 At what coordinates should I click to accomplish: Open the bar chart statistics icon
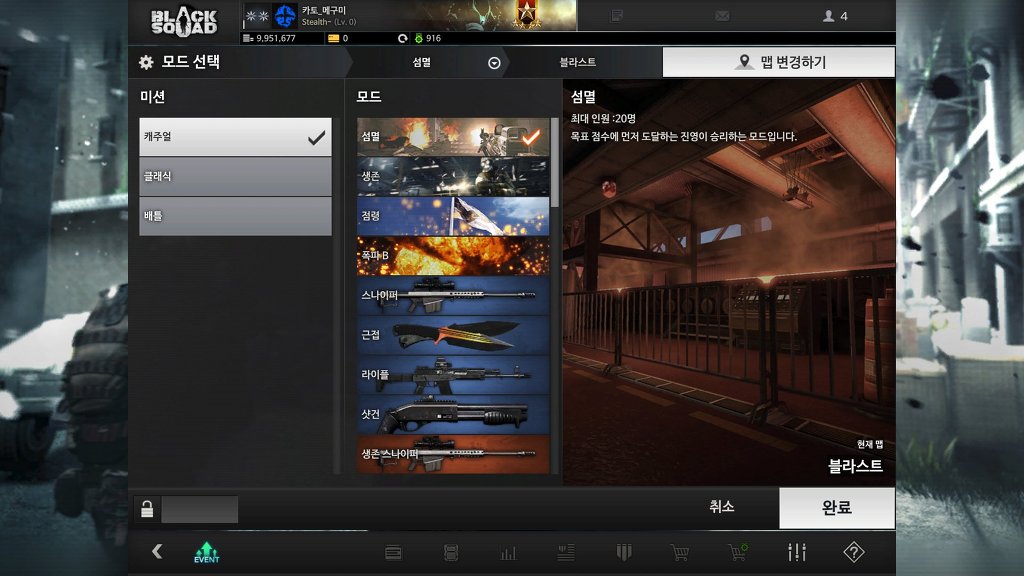tap(508, 553)
